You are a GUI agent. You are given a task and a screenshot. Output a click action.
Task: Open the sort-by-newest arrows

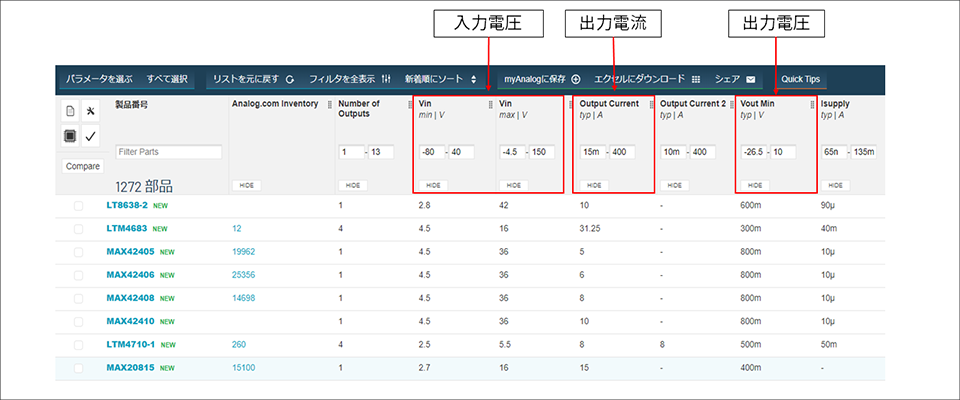[x=473, y=80]
